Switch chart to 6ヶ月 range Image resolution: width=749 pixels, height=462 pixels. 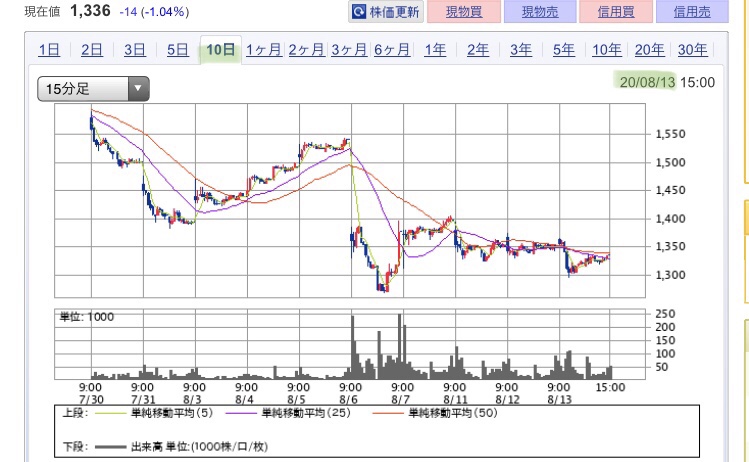392,50
